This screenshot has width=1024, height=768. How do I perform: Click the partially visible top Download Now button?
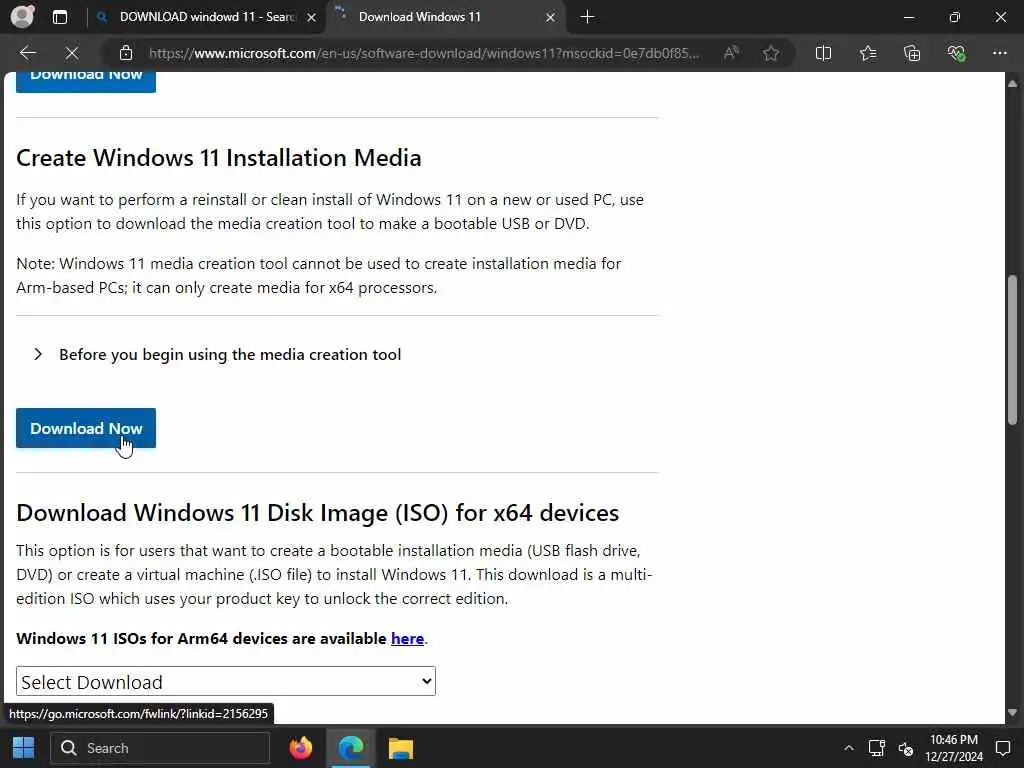point(86,82)
